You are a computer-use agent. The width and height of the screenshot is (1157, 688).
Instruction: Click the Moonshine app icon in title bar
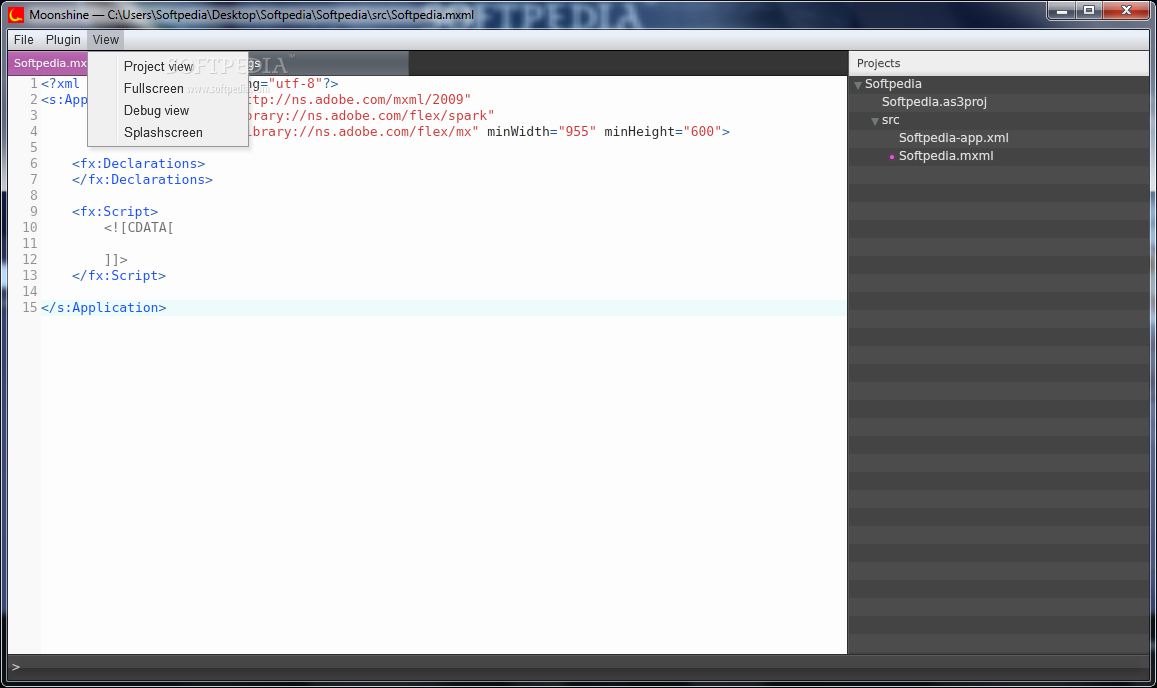point(15,14)
